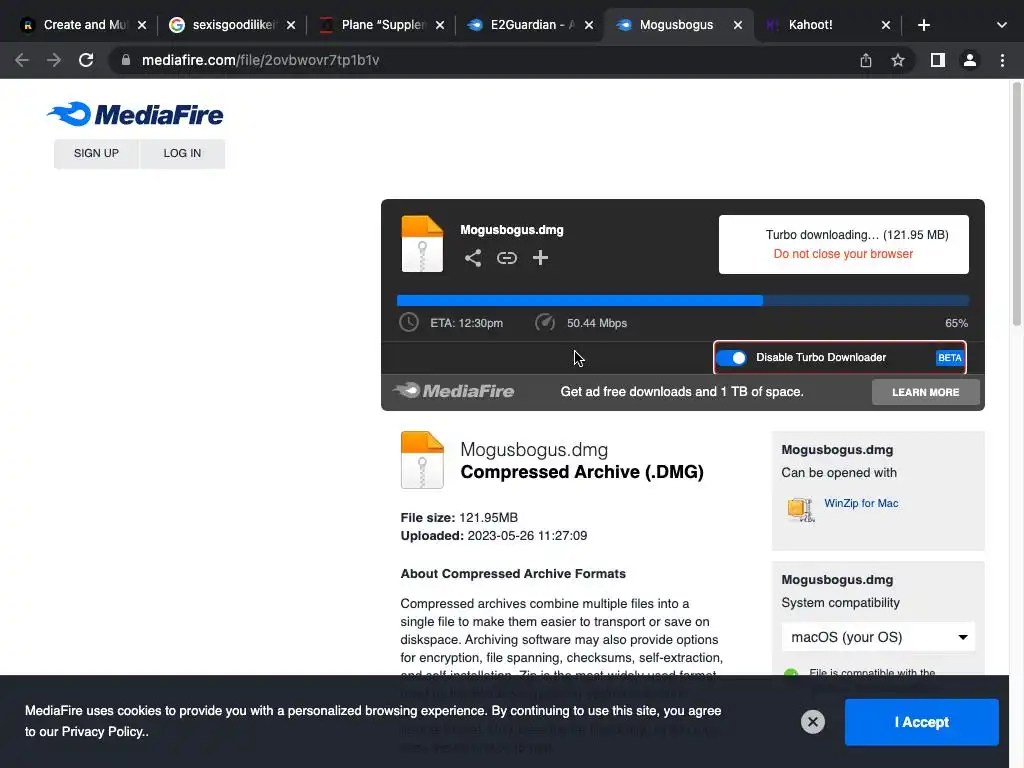This screenshot has width=1024, height=768.
Task: Reload the MediaFire page
Action: (x=86, y=60)
